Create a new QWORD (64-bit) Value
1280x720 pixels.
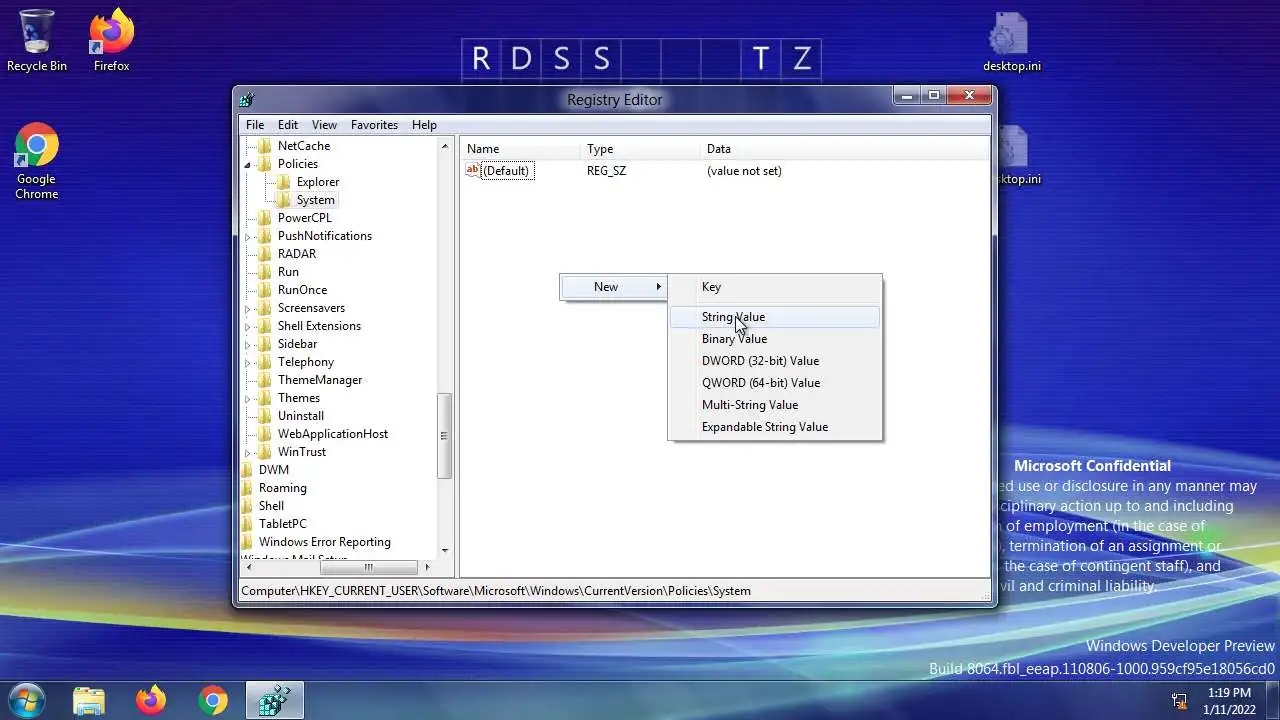775,383
